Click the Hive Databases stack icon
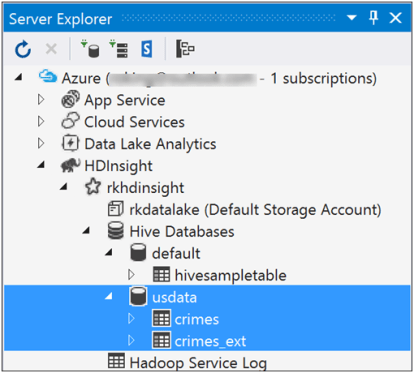This screenshot has width=414, height=373. click(x=116, y=230)
